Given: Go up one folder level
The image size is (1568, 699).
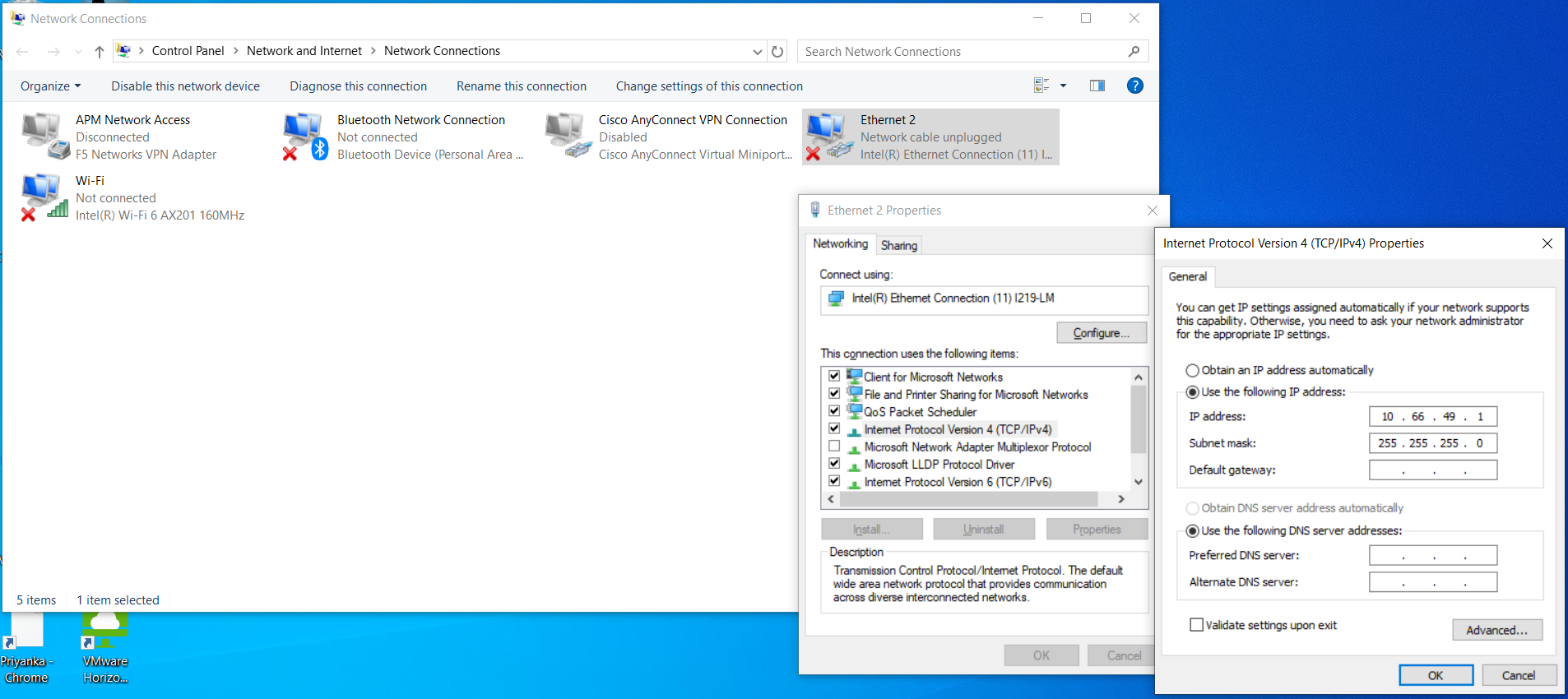Looking at the screenshot, I should [100, 52].
